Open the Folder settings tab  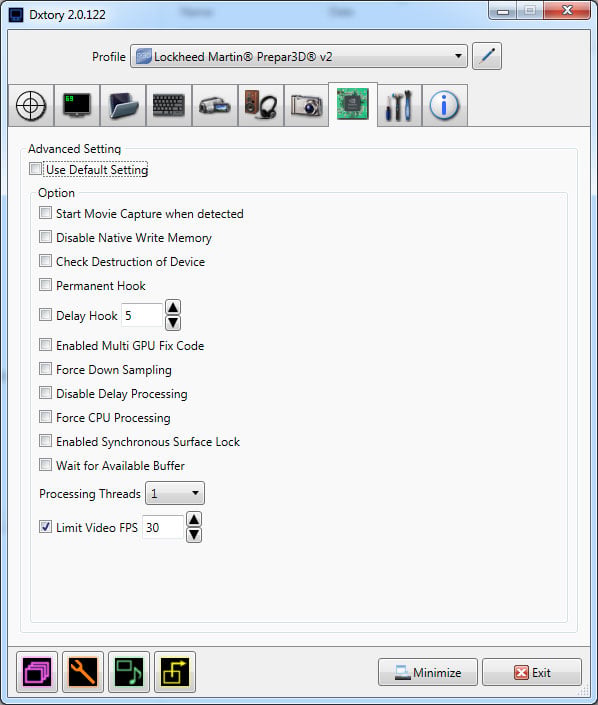(x=123, y=105)
